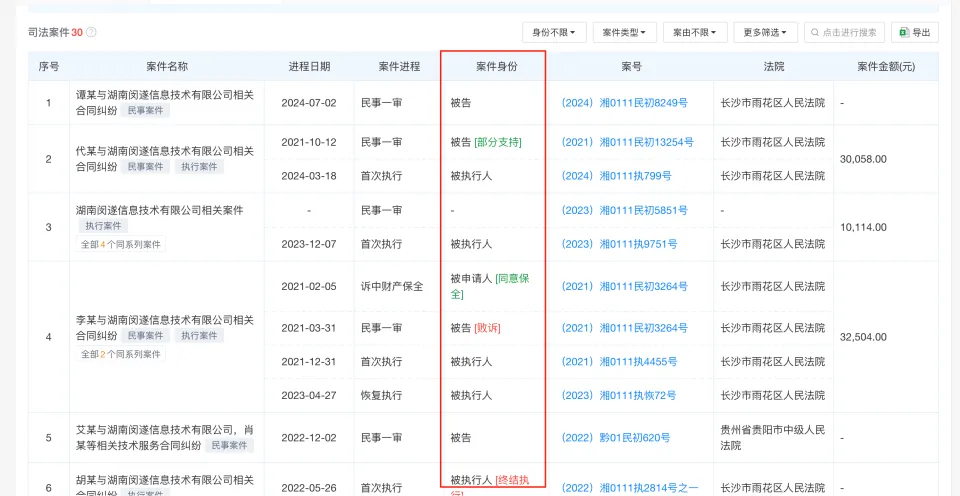Click the date 2022-12-02

(x=309, y=437)
